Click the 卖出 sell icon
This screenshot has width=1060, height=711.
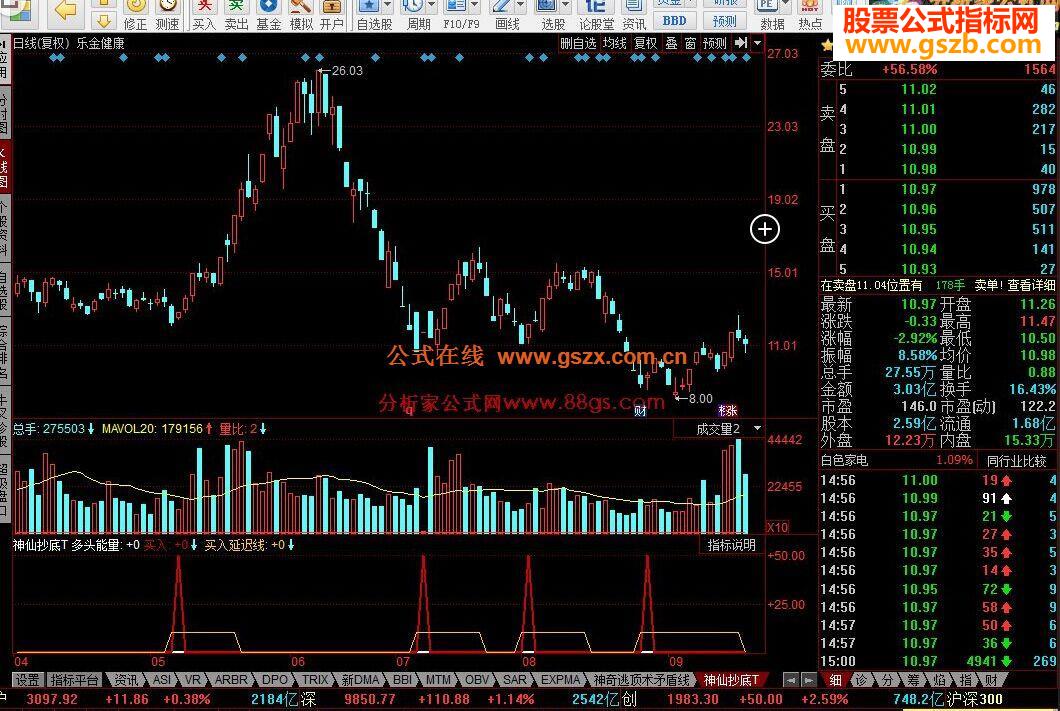click(236, 15)
